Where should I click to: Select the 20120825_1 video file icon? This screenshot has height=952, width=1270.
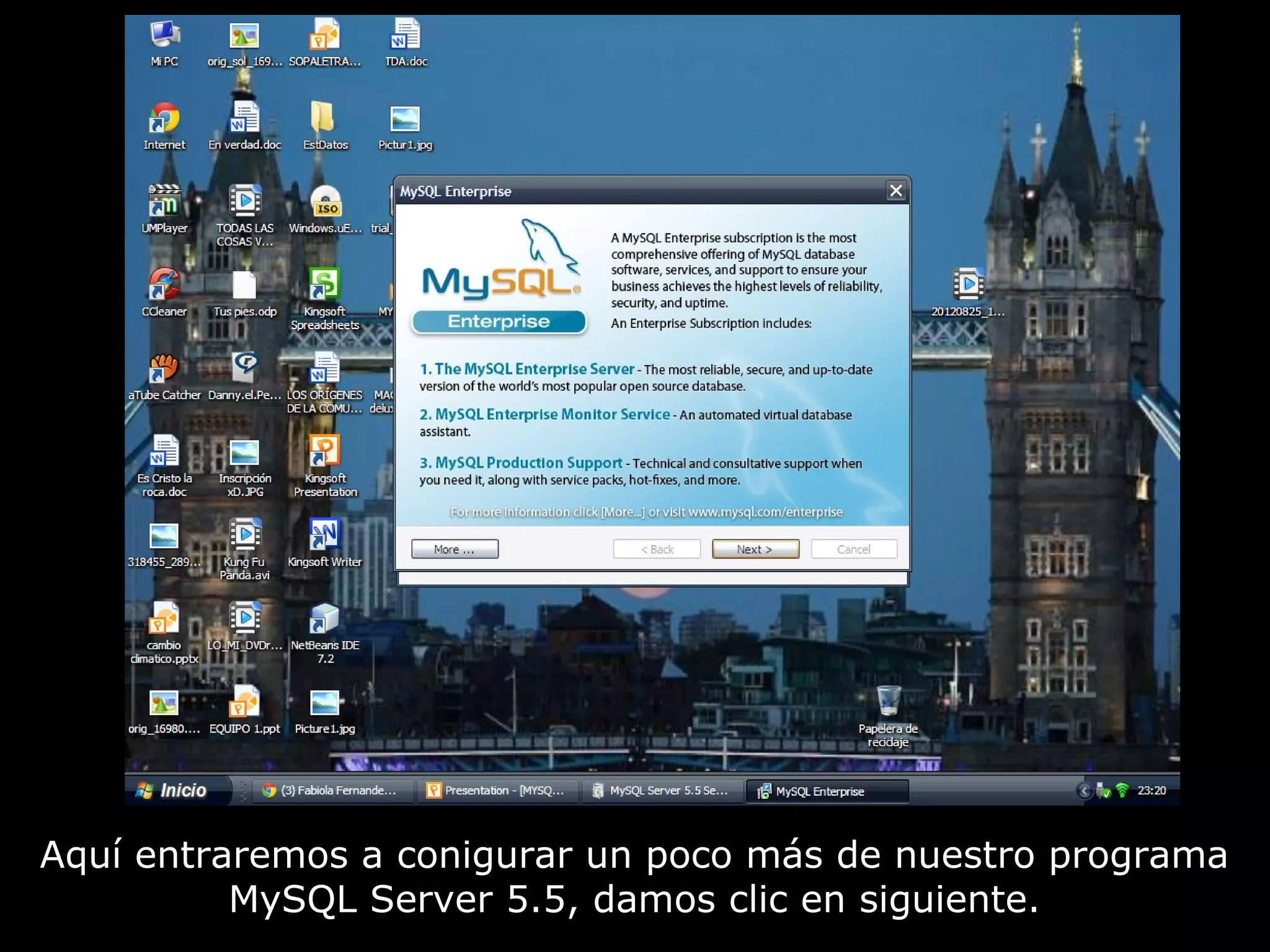tap(968, 293)
